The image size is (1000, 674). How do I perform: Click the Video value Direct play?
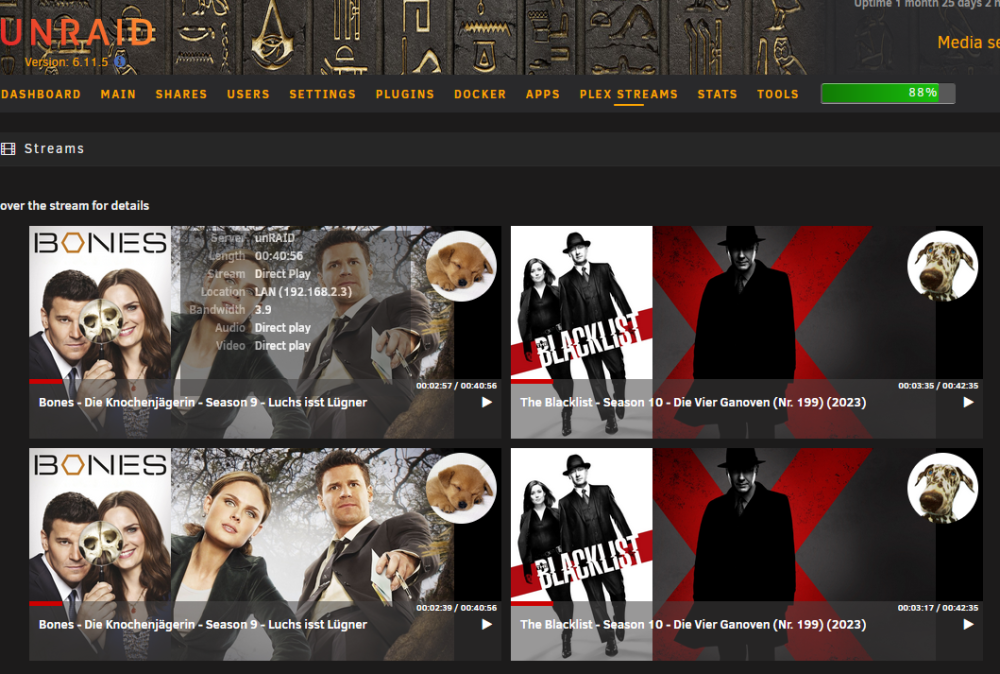(x=283, y=346)
